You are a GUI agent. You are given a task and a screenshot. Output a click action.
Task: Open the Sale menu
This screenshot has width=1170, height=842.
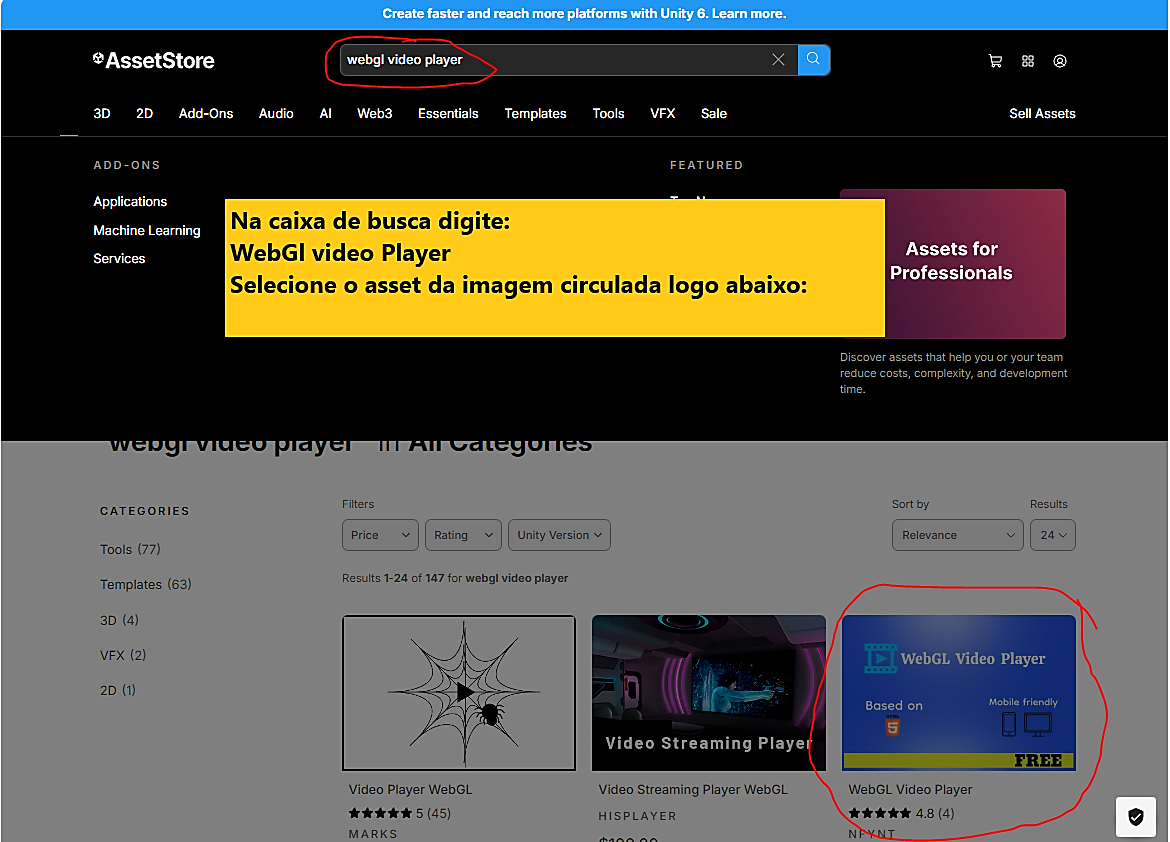[713, 113]
